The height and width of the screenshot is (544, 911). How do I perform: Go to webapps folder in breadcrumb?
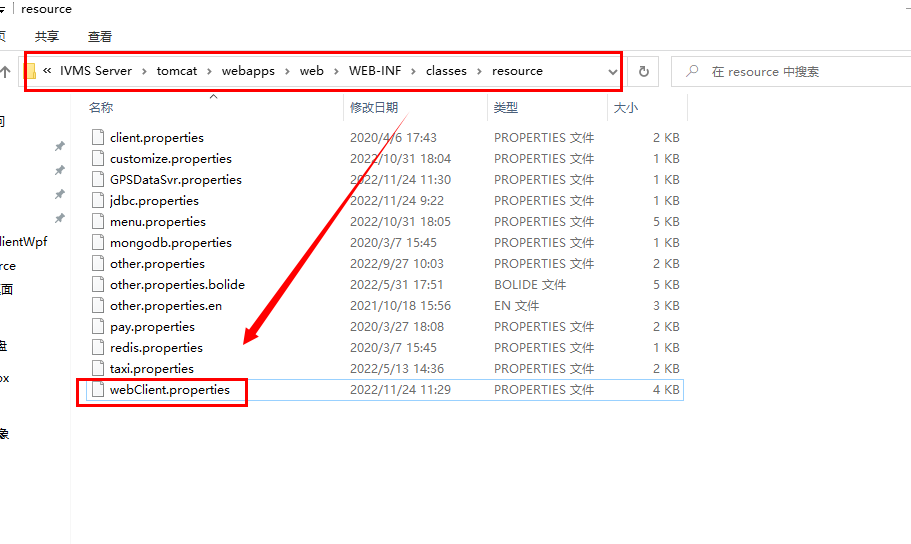[x=248, y=71]
